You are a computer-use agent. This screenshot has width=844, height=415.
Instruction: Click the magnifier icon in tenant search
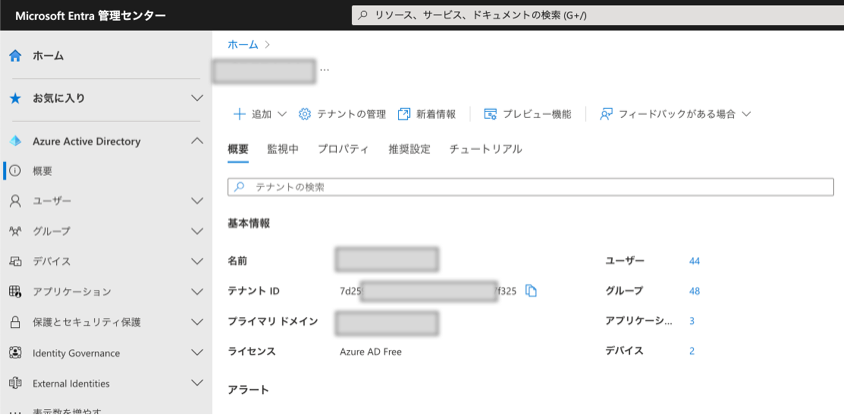point(239,187)
